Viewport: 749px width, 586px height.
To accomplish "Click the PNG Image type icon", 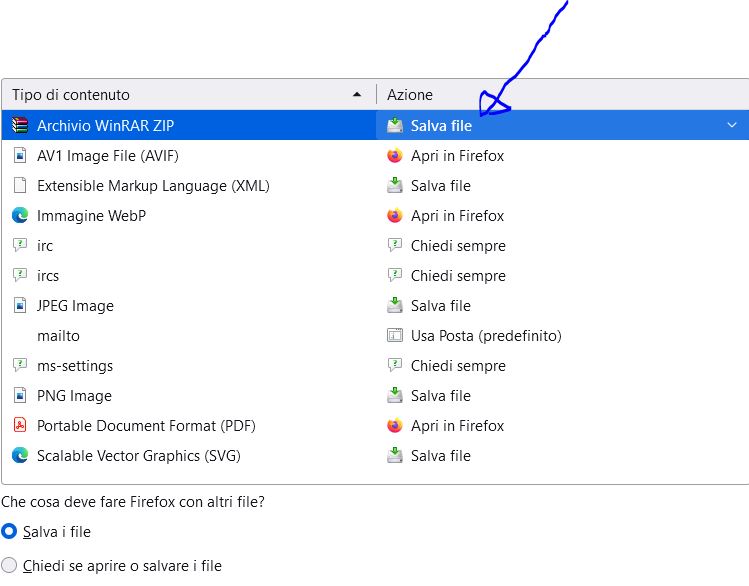I will pyautogui.click(x=20, y=395).
